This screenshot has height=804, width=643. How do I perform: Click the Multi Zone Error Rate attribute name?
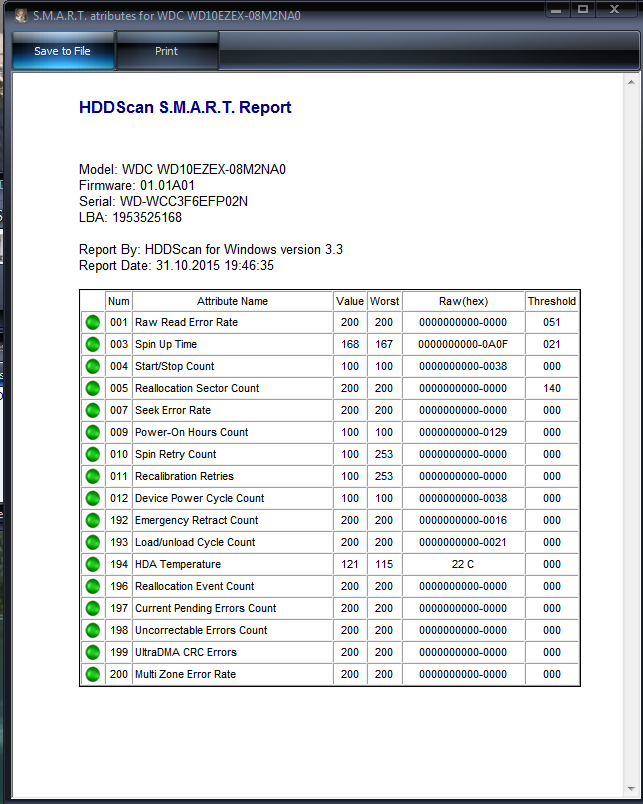[x=185, y=674]
